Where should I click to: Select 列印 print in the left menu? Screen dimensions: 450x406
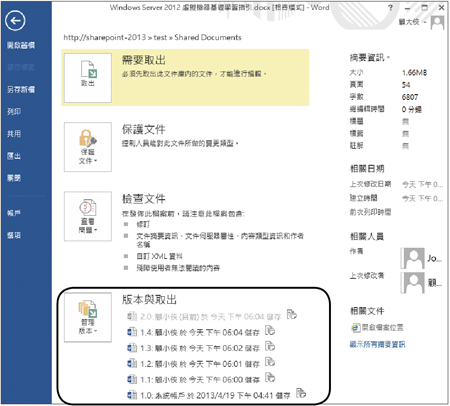coord(14,112)
